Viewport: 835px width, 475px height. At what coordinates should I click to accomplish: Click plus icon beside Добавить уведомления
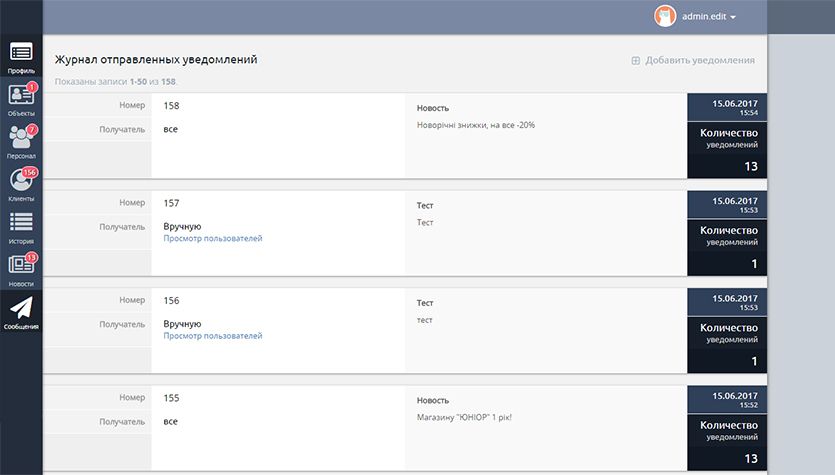coord(635,61)
